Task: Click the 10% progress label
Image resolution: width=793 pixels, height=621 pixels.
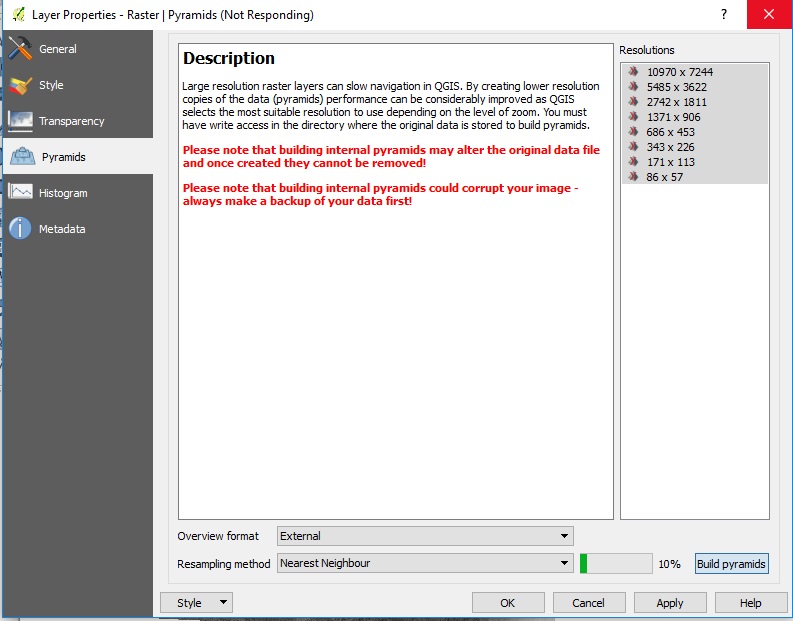Action: pos(670,564)
